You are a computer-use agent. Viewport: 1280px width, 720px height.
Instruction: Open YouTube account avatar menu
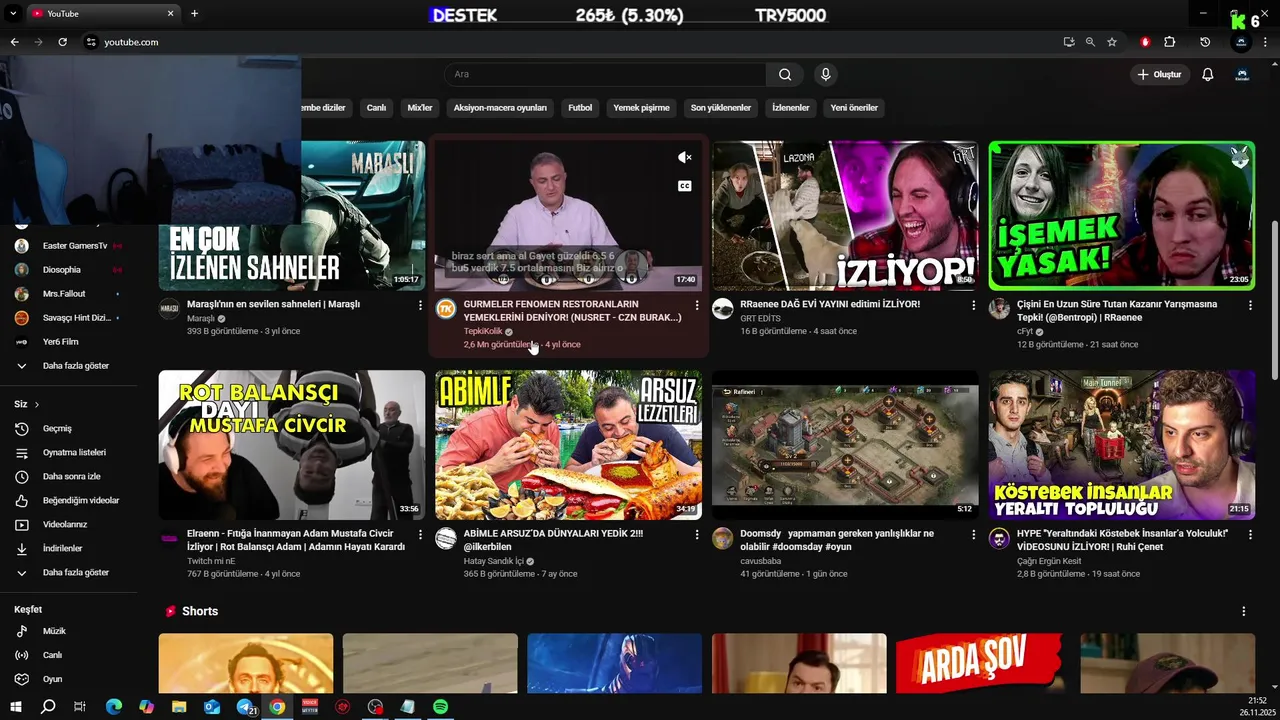[1242, 74]
